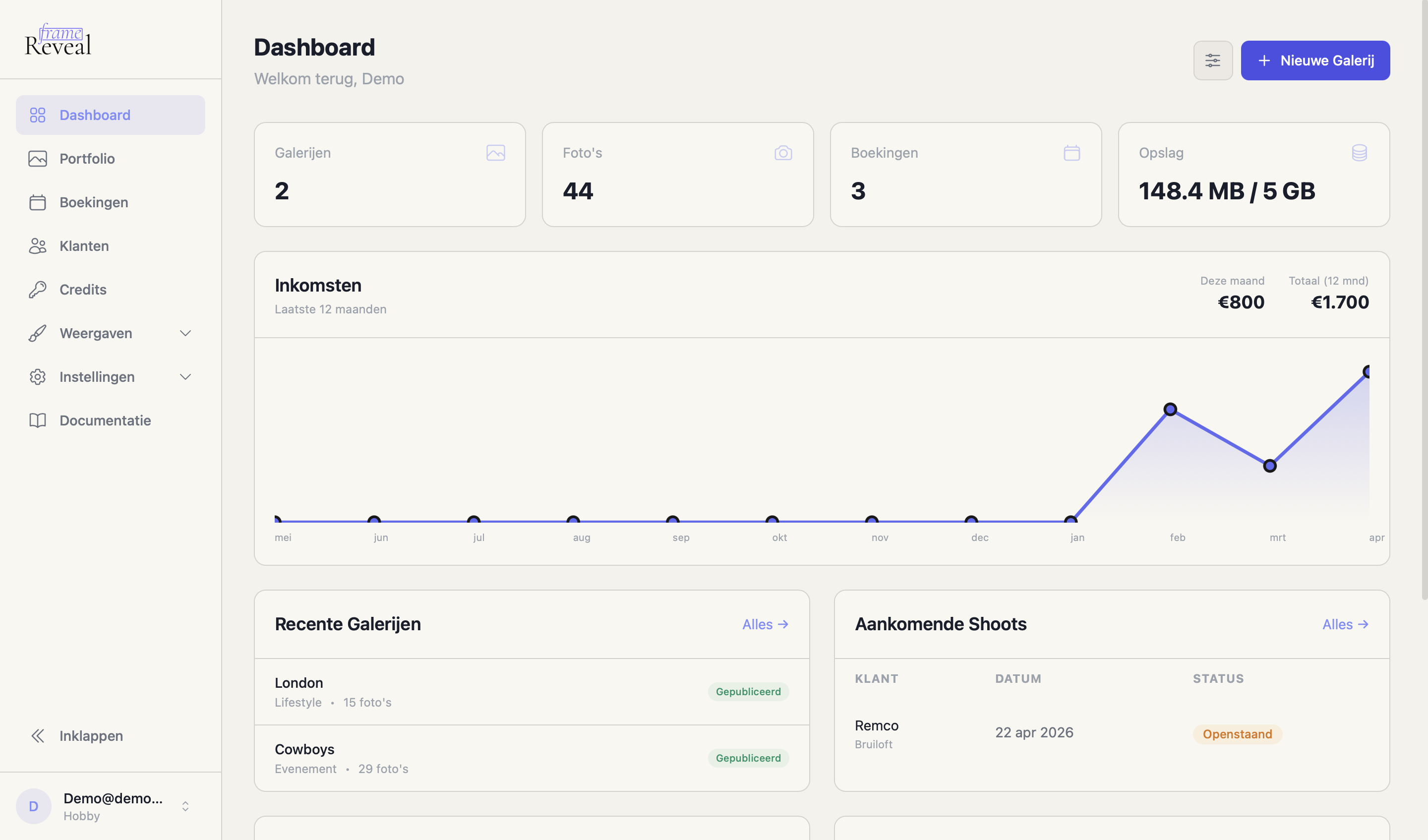Screen dimensions: 1428x840
Task: Click the Documentatie book icon
Action: click(37, 420)
